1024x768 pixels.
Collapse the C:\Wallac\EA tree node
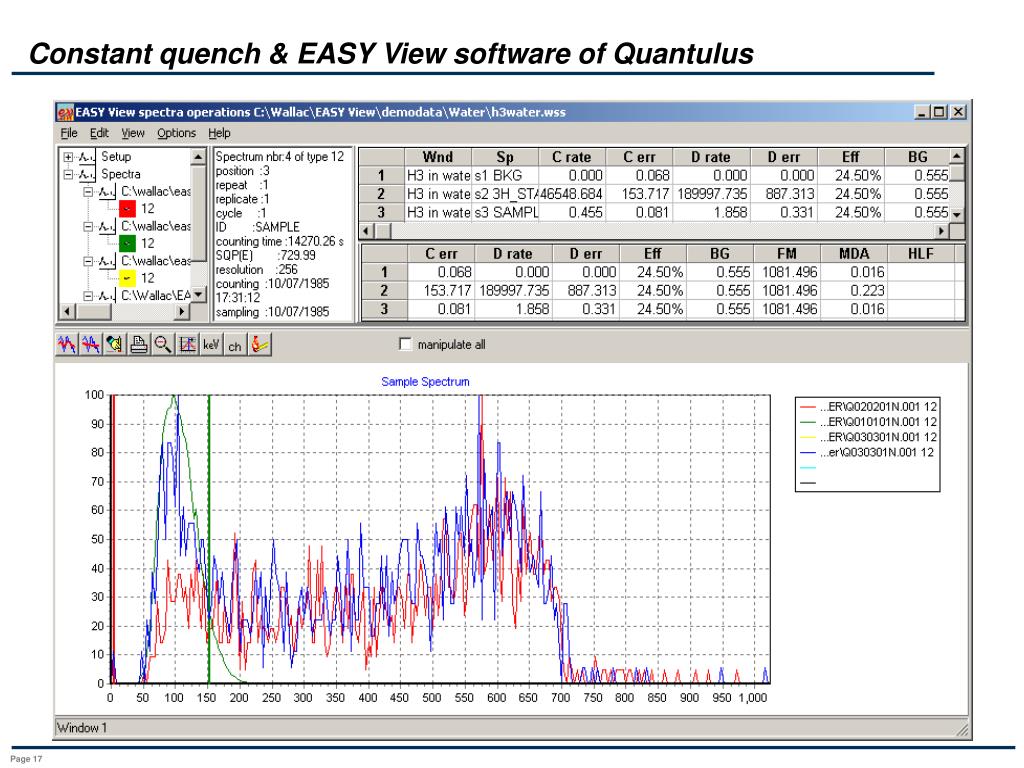point(88,296)
